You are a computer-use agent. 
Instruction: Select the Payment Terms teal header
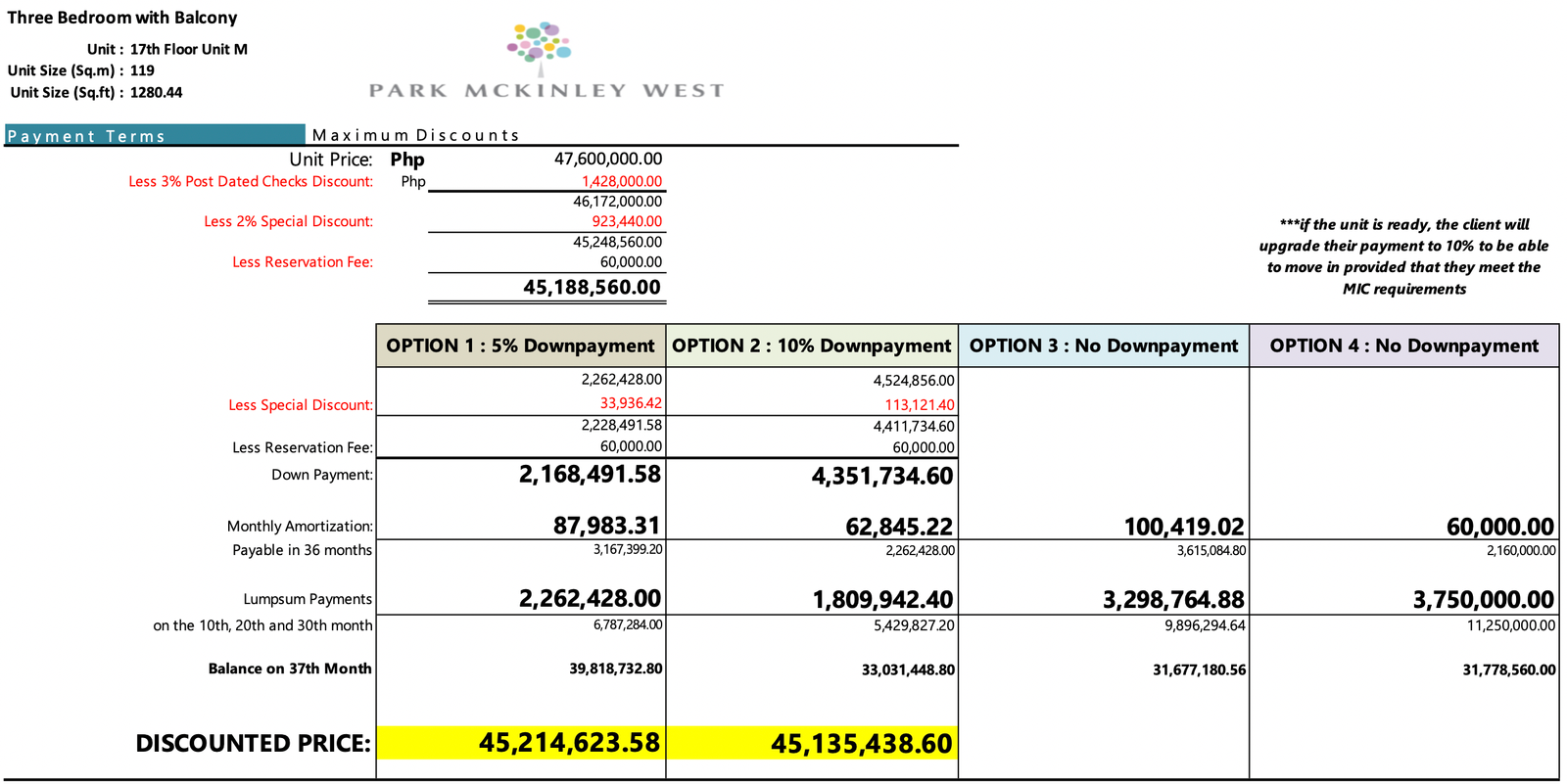pyautogui.click(x=155, y=136)
